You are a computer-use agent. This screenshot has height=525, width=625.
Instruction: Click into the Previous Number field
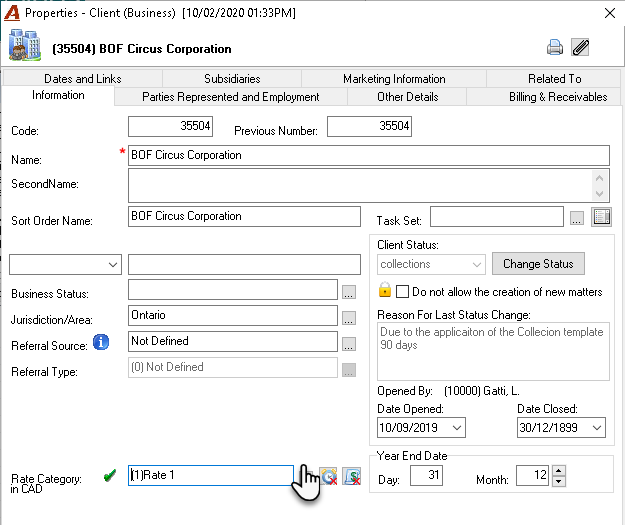click(369, 126)
